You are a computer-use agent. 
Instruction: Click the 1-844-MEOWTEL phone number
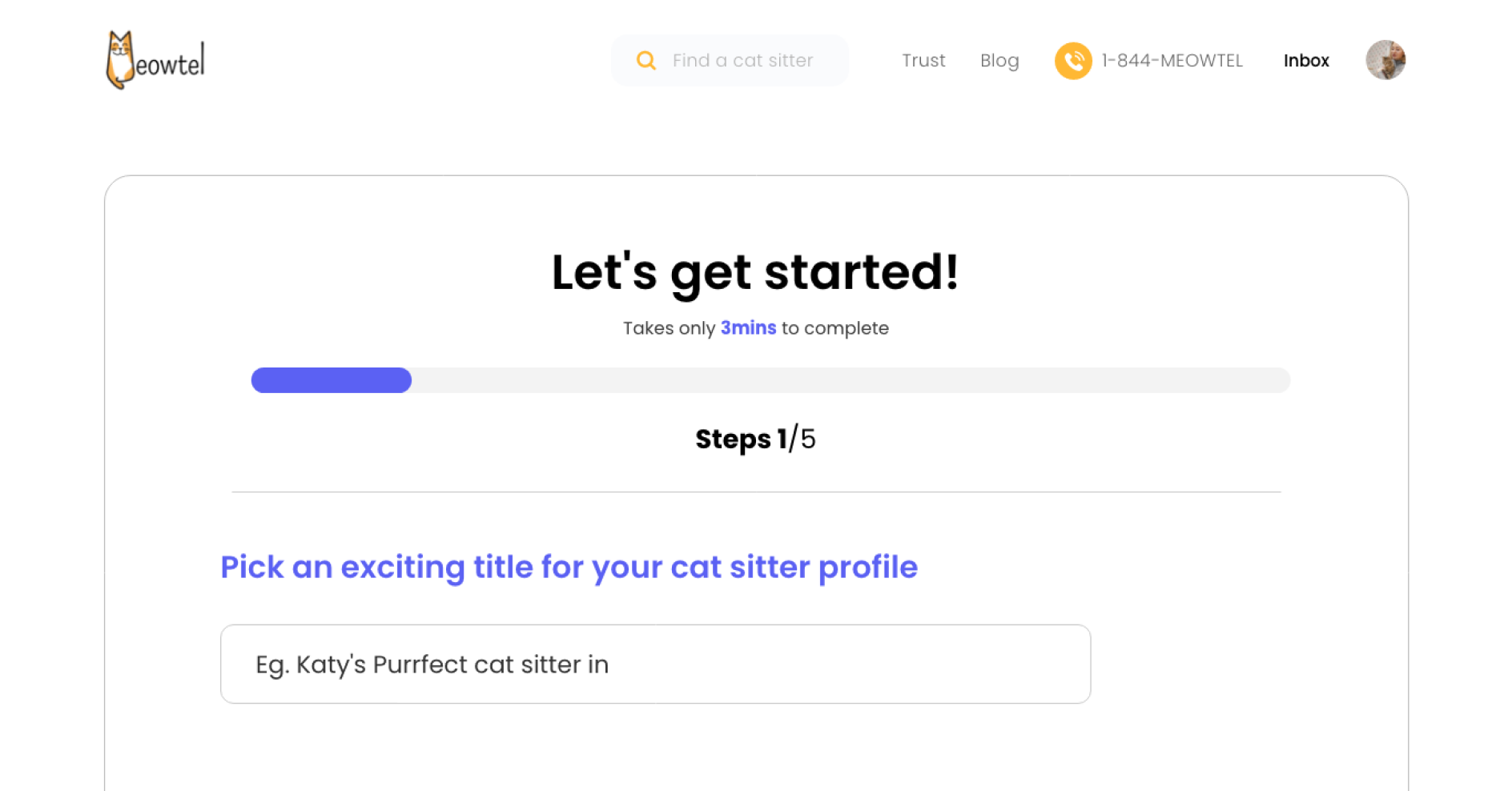click(x=1172, y=61)
